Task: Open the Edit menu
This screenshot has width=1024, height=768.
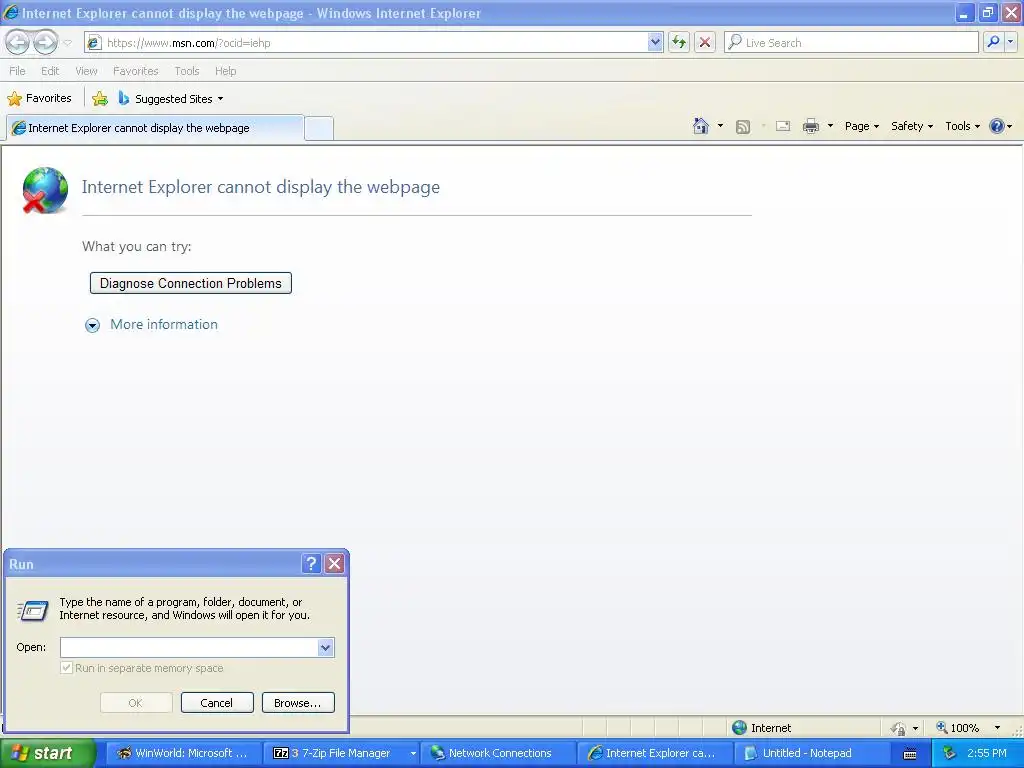Action: tap(50, 71)
